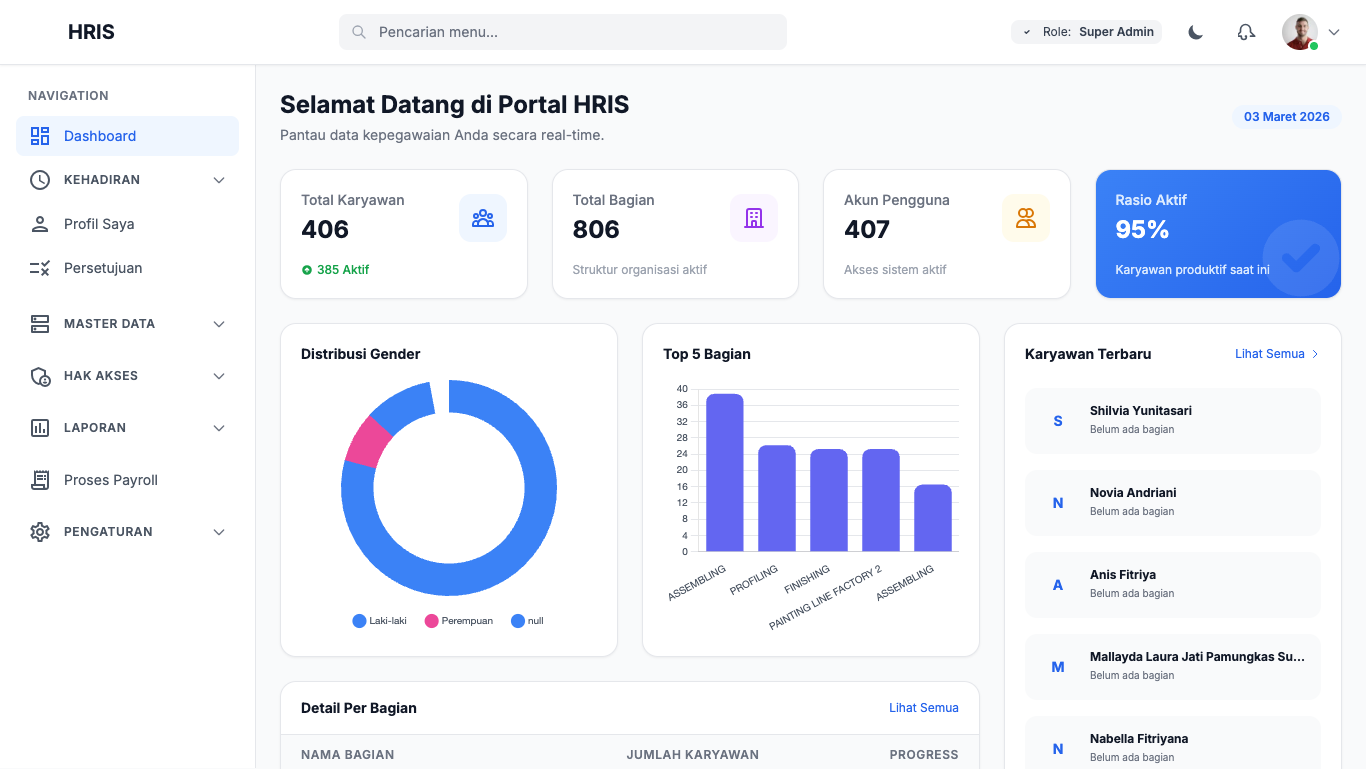Open the Role Super Admin dropdown
The height and width of the screenshot is (769, 1366).
tap(1086, 32)
